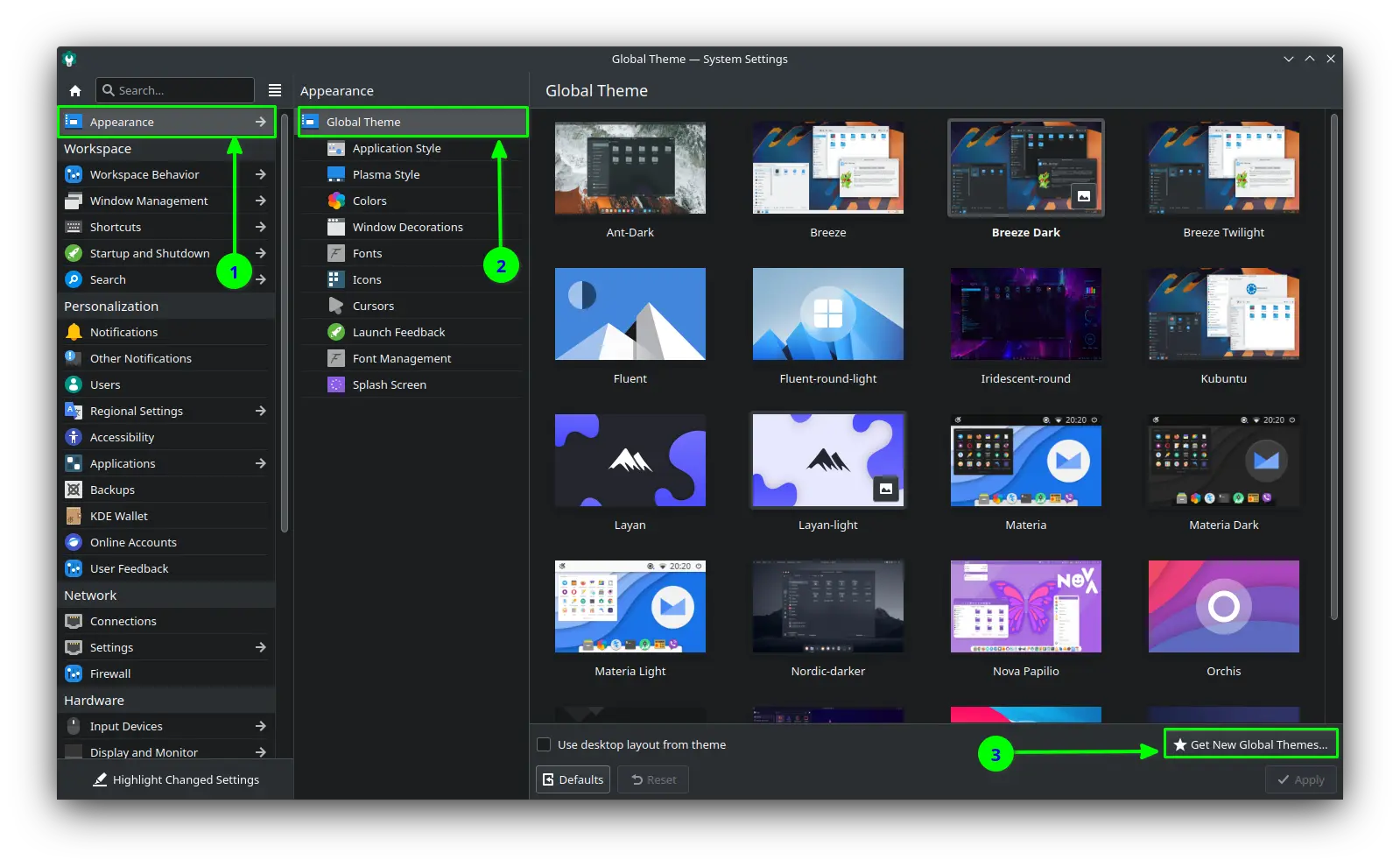
Task: Click the Reset button
Action: click(x=653, y=779)
